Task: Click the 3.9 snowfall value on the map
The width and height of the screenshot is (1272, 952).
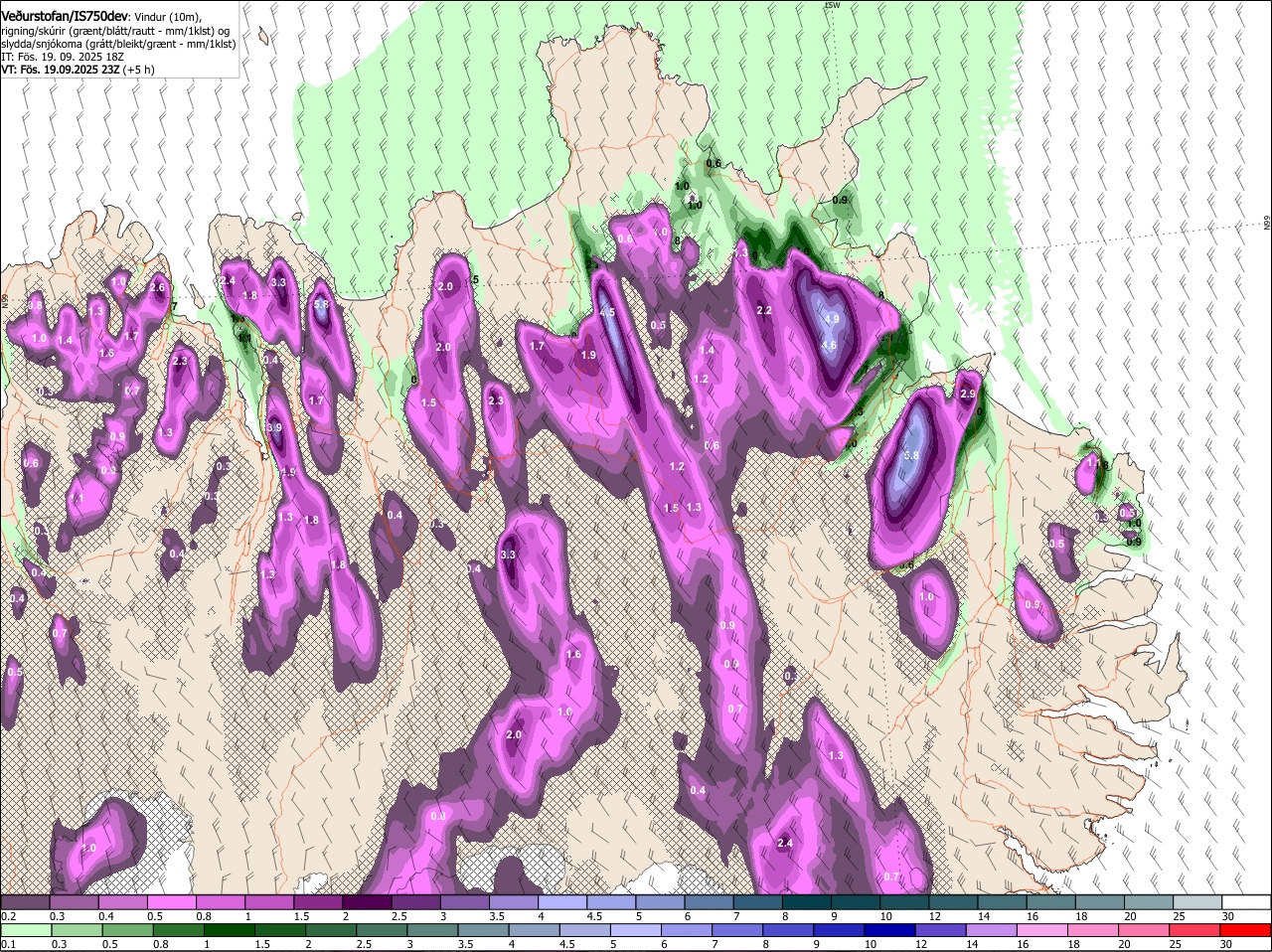Action: tap(275, 428)
